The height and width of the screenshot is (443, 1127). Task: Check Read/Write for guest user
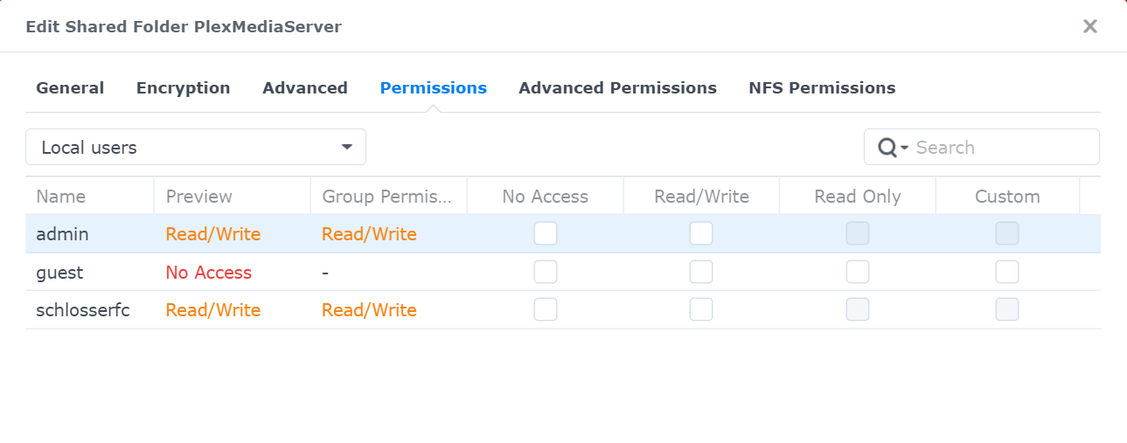701,272
